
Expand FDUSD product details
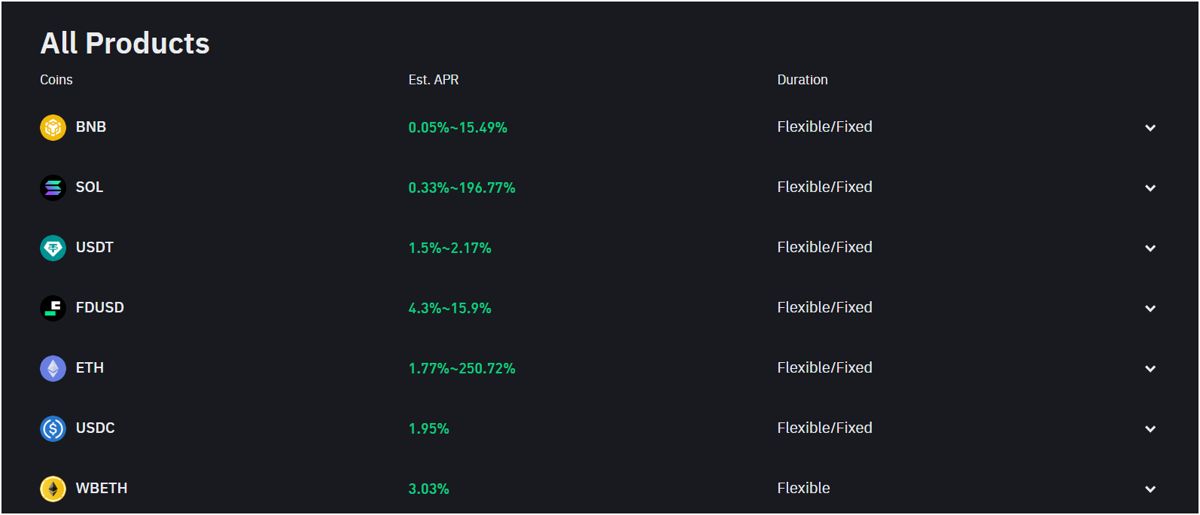tap(1150, 309)
